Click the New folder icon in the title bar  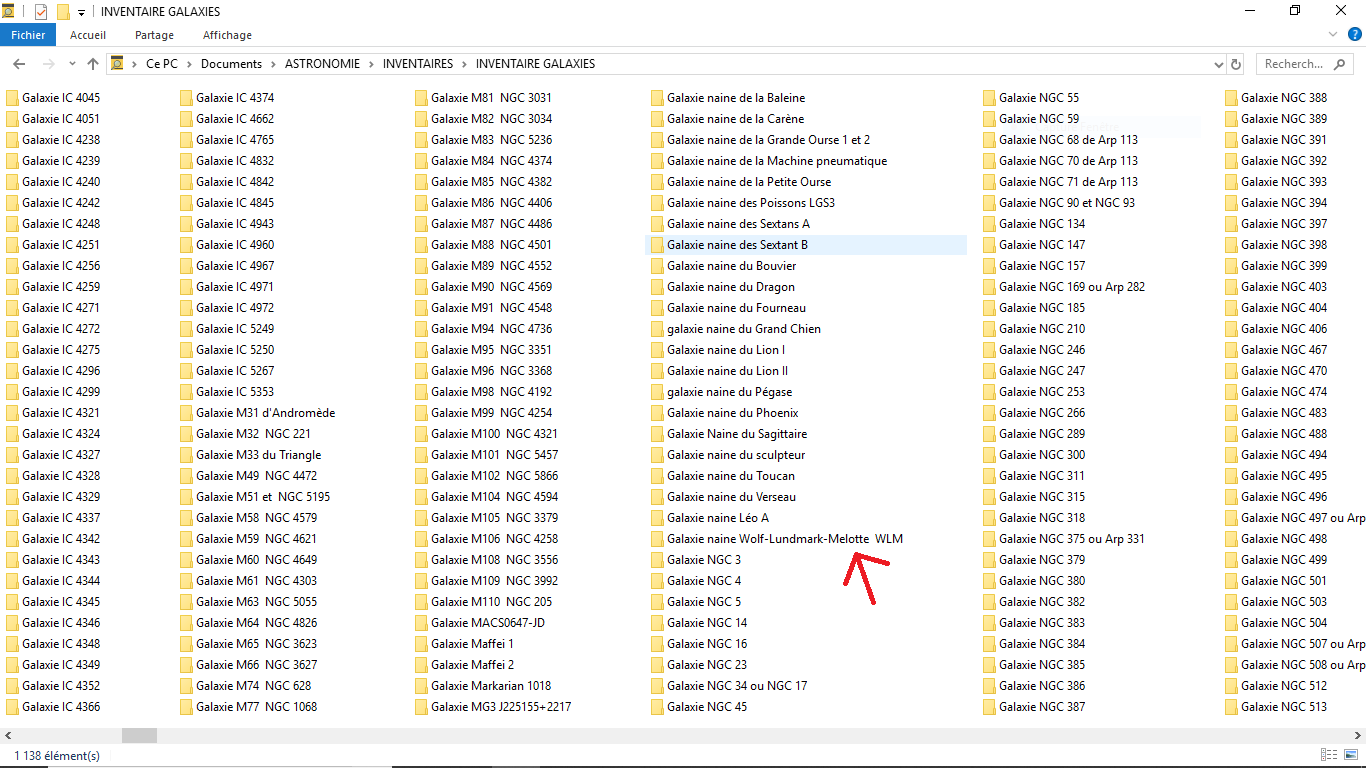click(63, 12)
